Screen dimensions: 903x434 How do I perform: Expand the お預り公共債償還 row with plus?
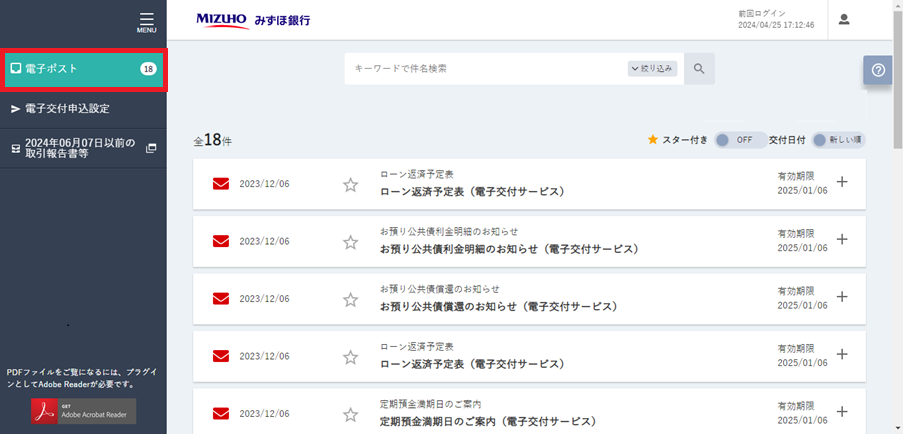point(842,297)
